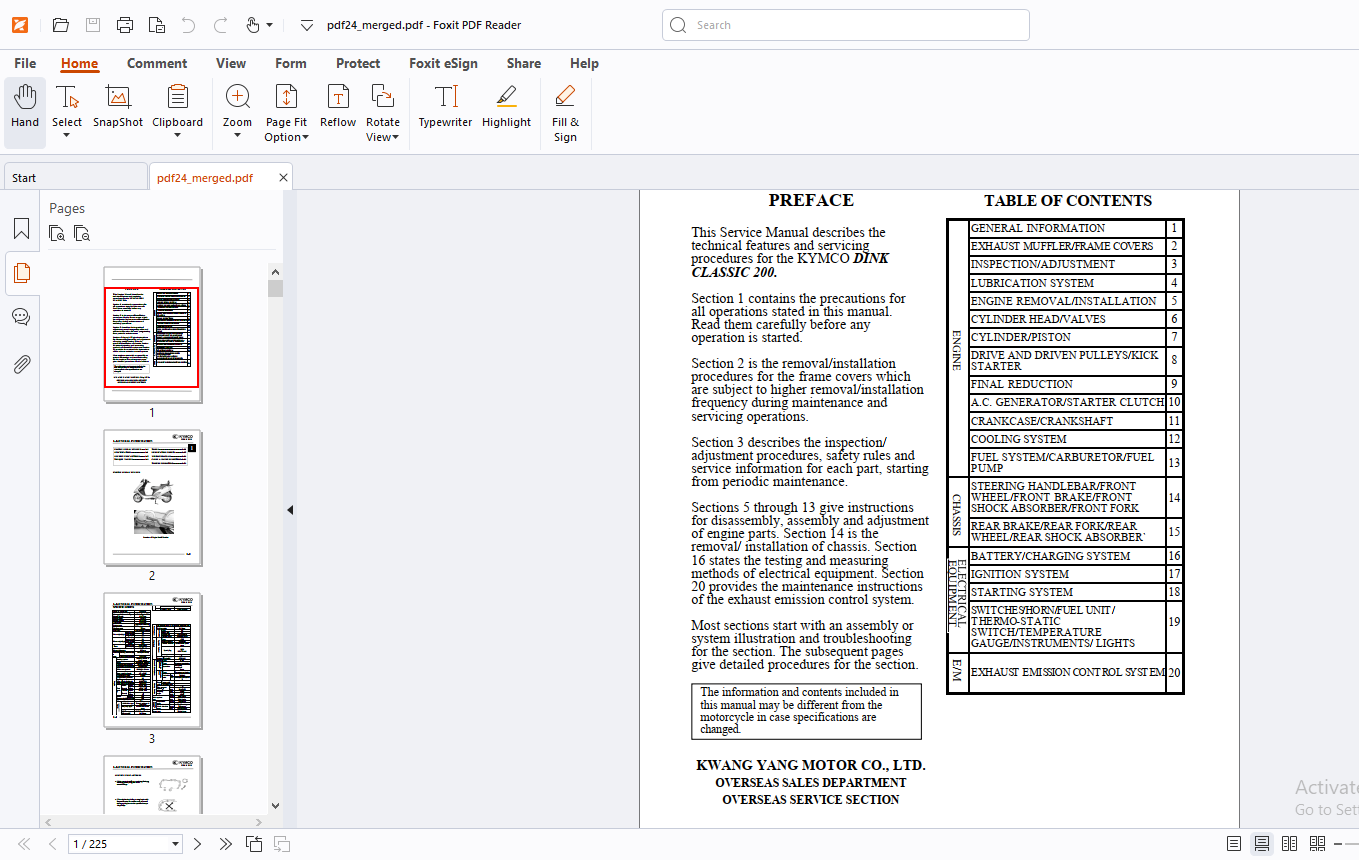Click the Save disk icon
1359x860 pixels.
[93, 25]
